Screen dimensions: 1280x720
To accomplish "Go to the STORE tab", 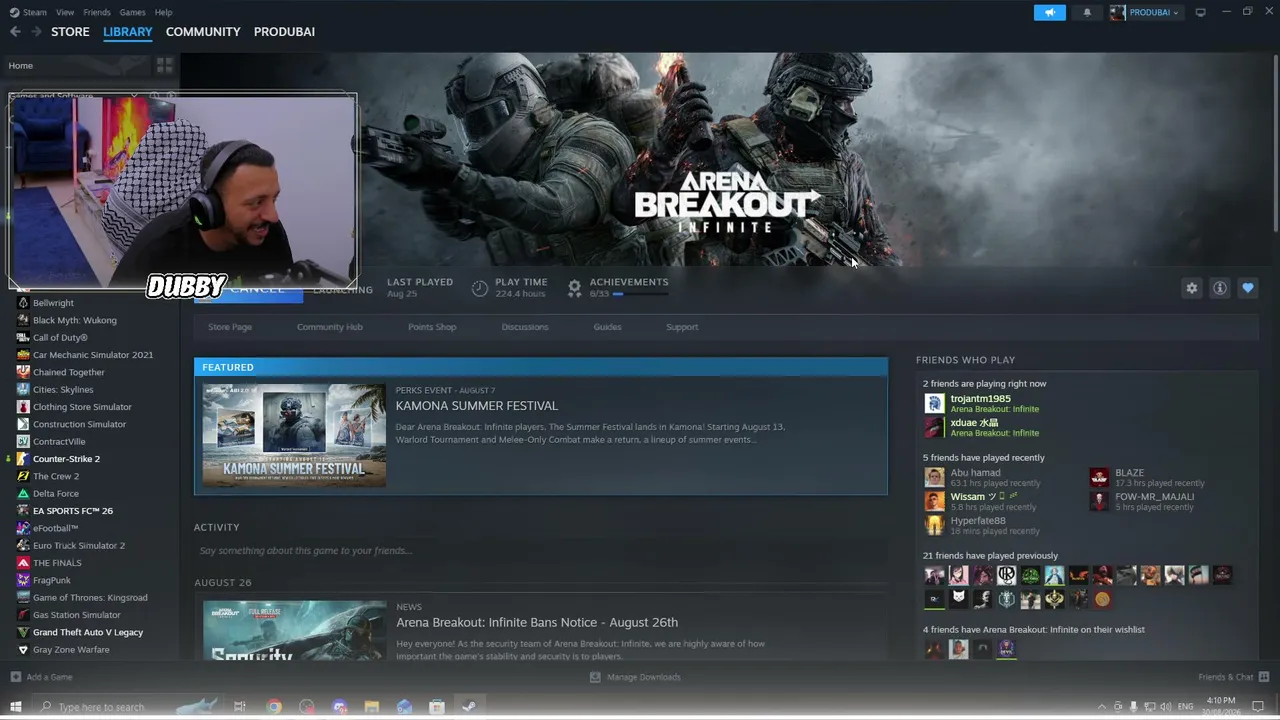I will click(x=70, y=32).
